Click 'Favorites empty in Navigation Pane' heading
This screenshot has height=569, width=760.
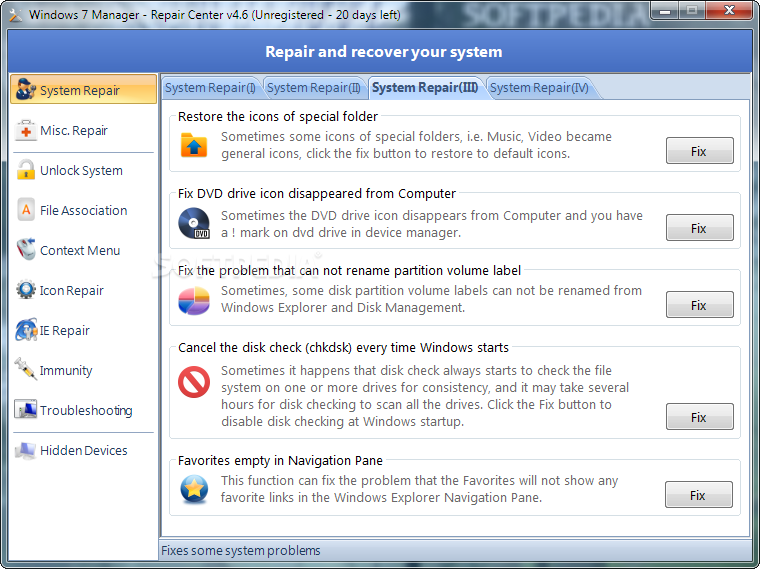280,460
